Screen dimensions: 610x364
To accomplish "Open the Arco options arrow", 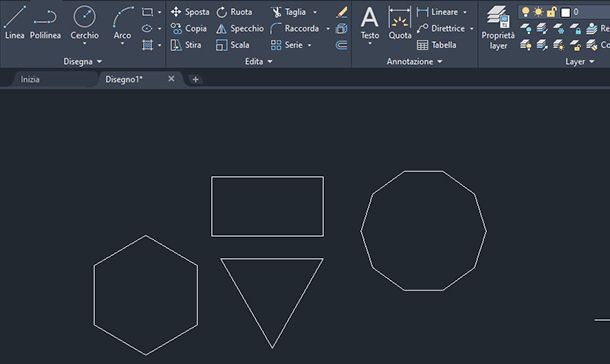I will (x=123, y=43).
